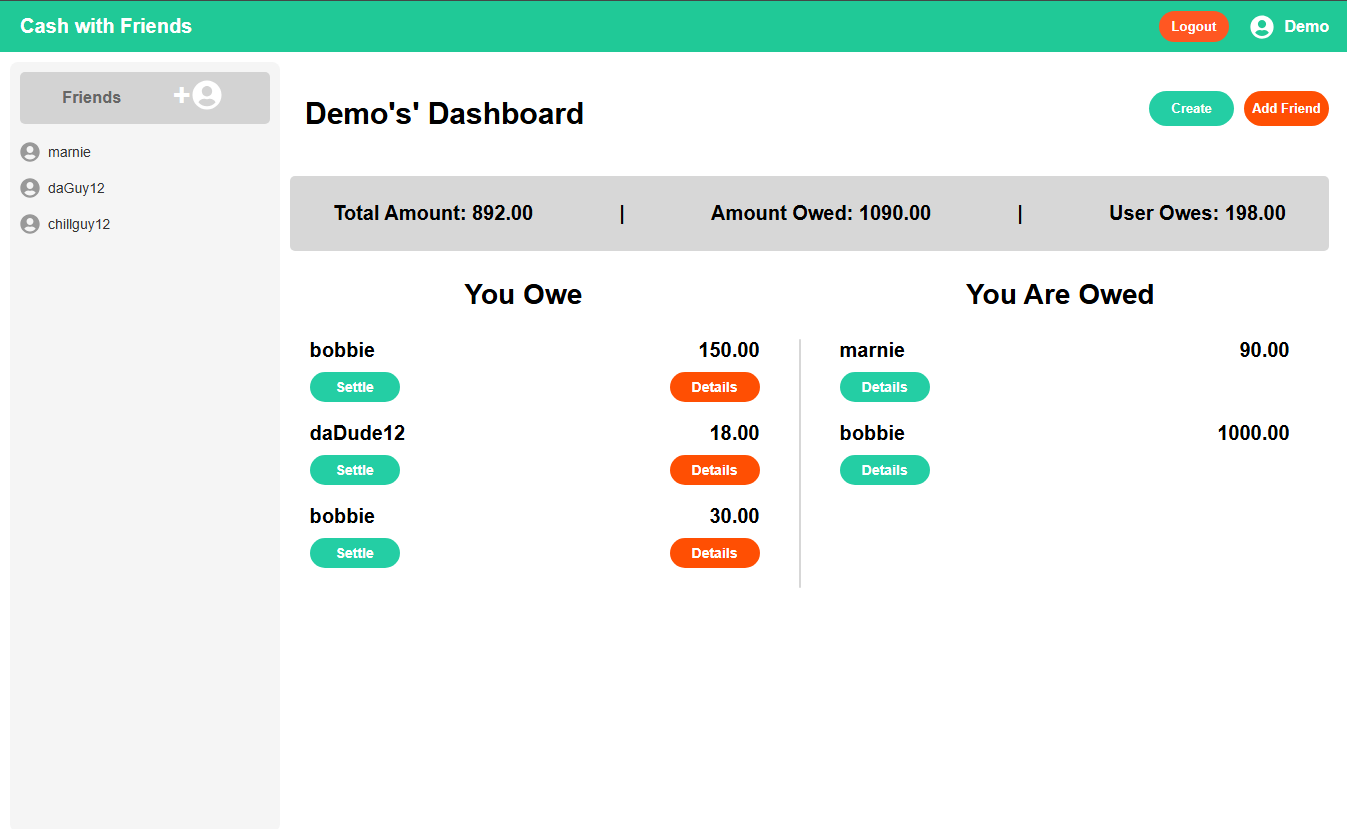Click marnie's avatar icon in friends list
Viewport: 1347px width, 829px height.
pos(30,152)
